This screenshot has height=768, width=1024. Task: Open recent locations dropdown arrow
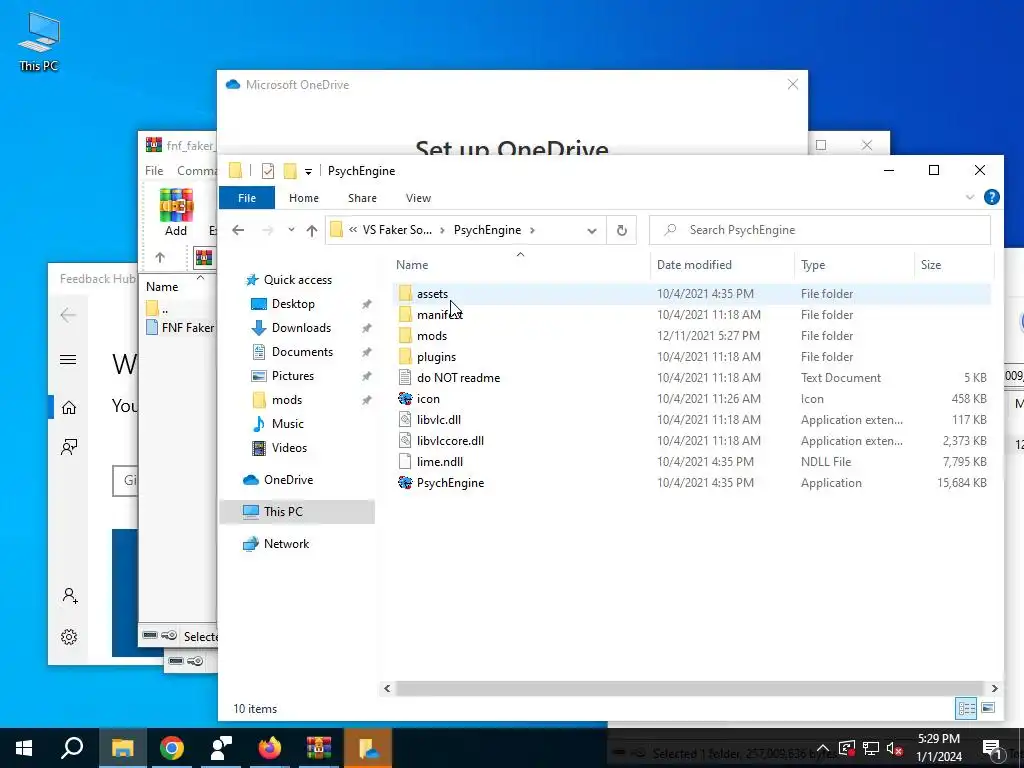point(291,230)
